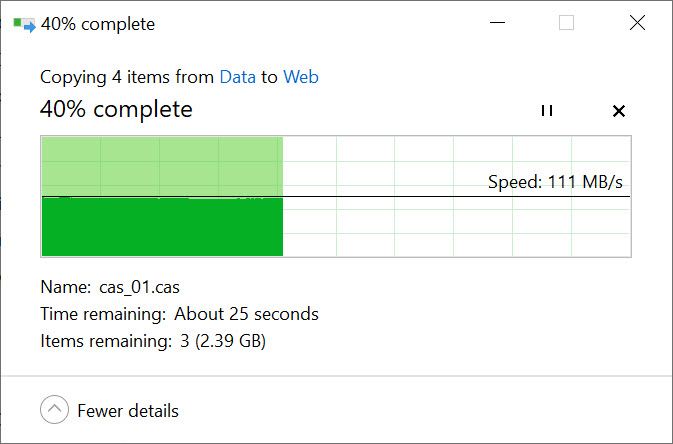The width and height of the screenshot is (673, 444).
Task: Click the Fewer details label
Action: coord(128,411)
